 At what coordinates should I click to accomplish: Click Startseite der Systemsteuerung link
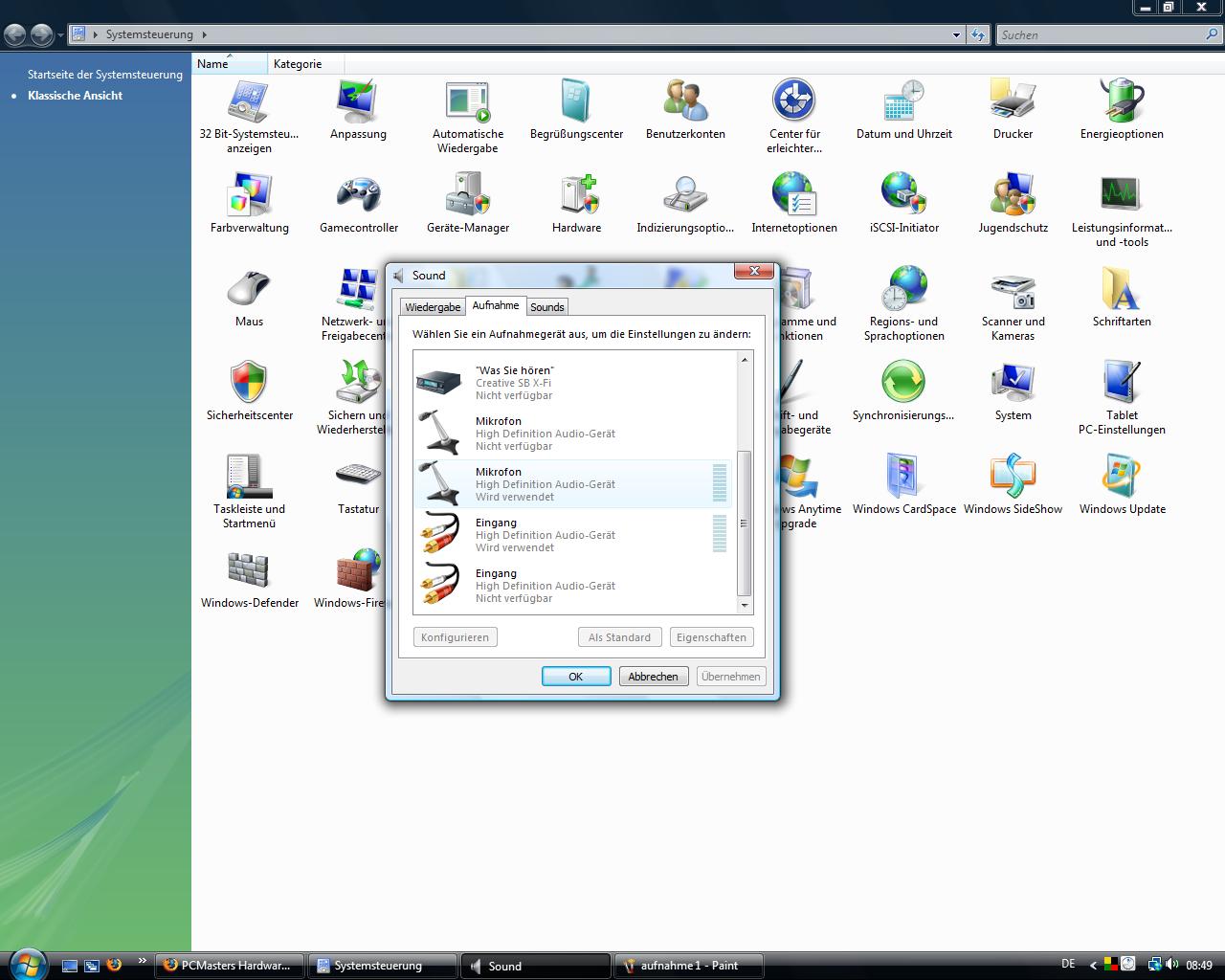(105, 75)
